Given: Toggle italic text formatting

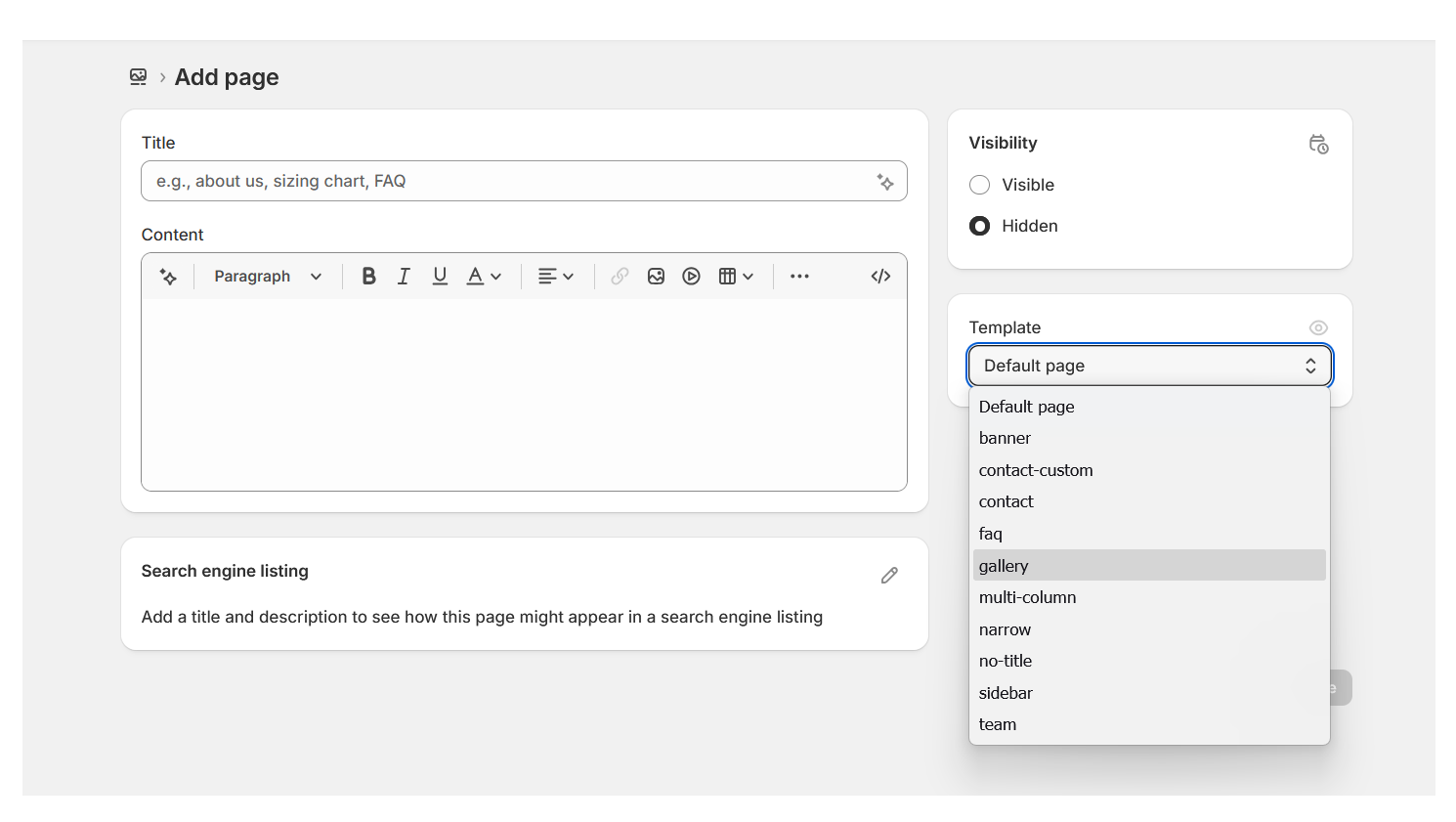Looking at the screenshot, I should tap(404, 277).
